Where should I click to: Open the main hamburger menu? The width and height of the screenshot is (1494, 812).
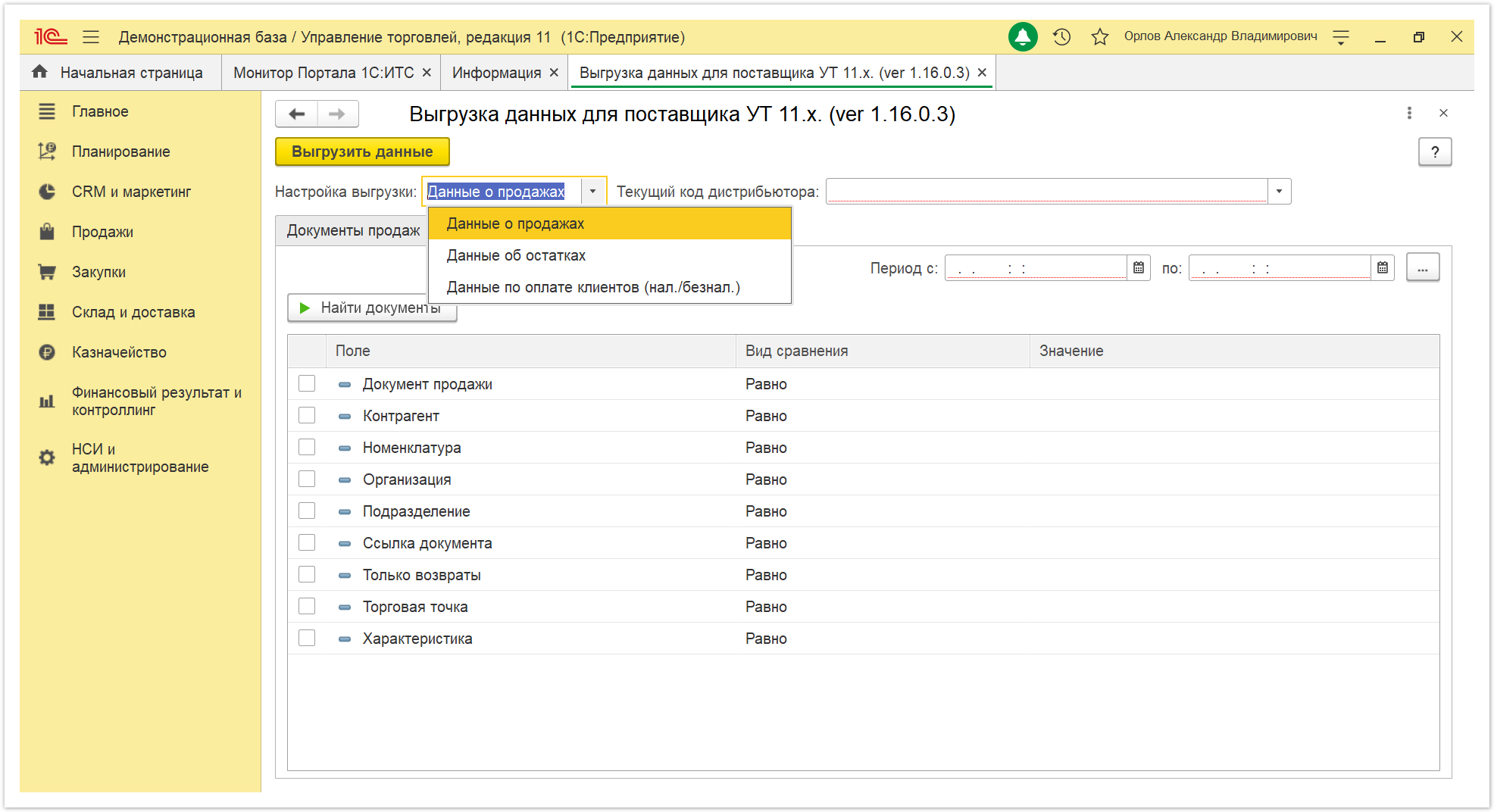click(91, 36)
